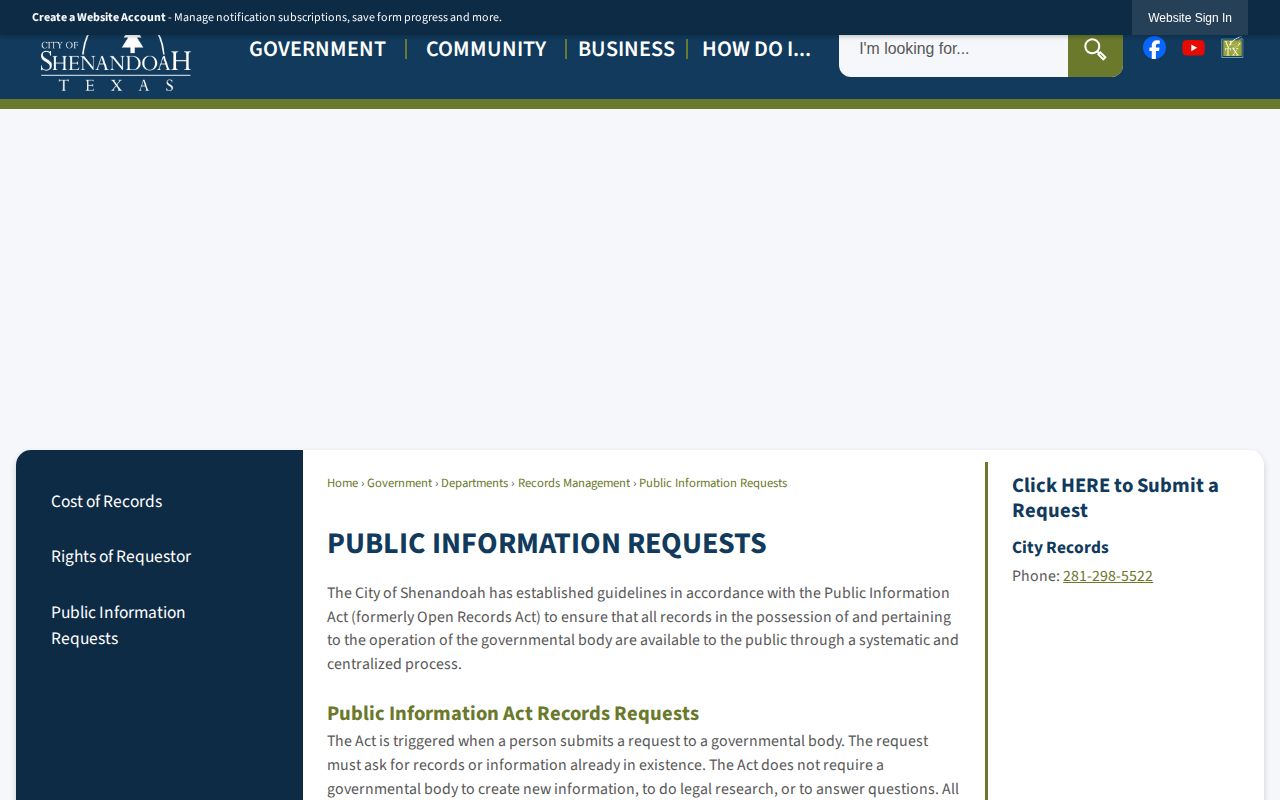This screenshot has height=800, width=1280.
Task: Click Create a Website Account link
Action: [99, 17]
